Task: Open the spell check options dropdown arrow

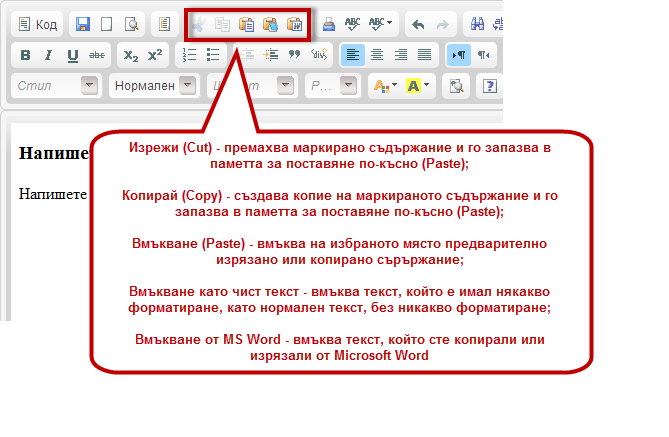Action: click(x=389, y=24)
